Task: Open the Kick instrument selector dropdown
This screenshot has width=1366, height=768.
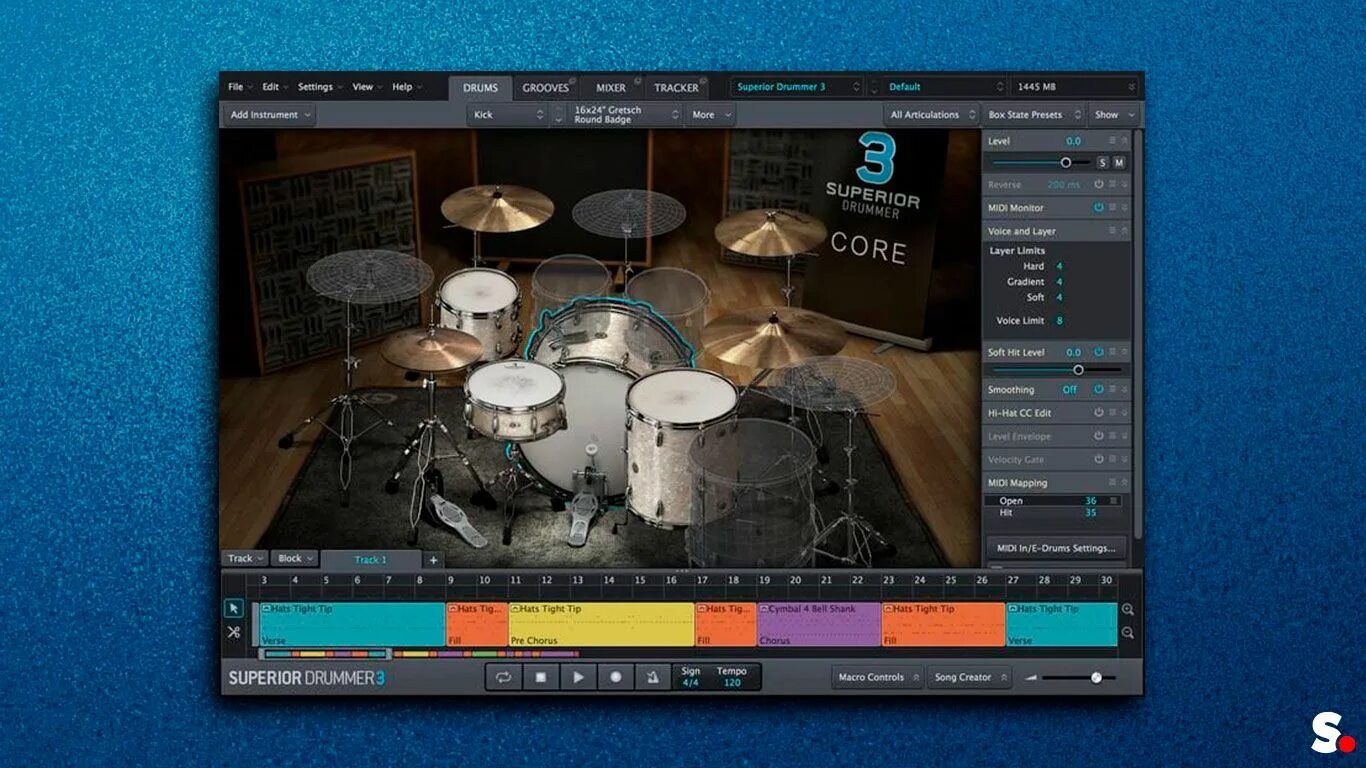Action: coord(508,115)
